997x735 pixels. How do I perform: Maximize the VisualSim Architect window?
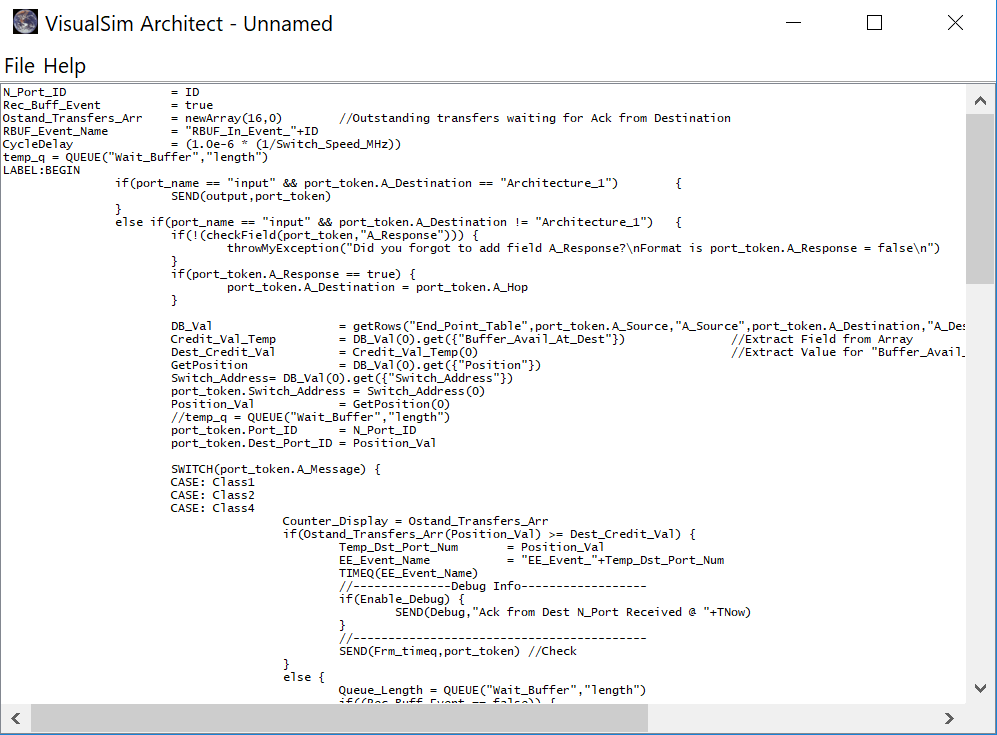tap(874, 23)
